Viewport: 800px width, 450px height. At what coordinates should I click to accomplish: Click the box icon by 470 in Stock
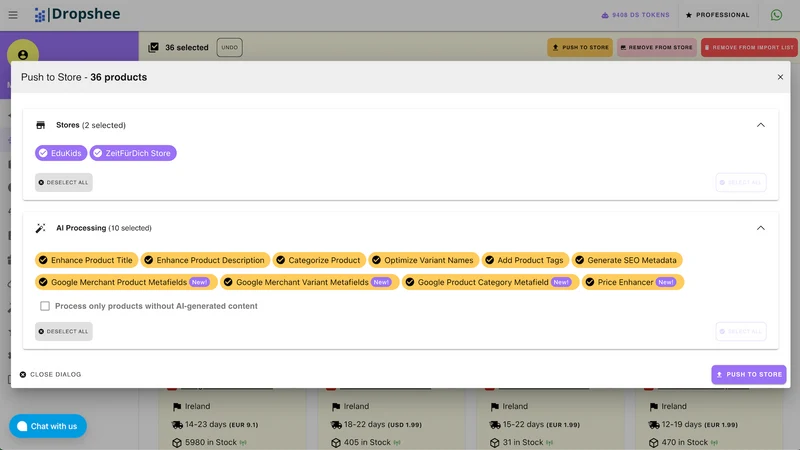654,443
